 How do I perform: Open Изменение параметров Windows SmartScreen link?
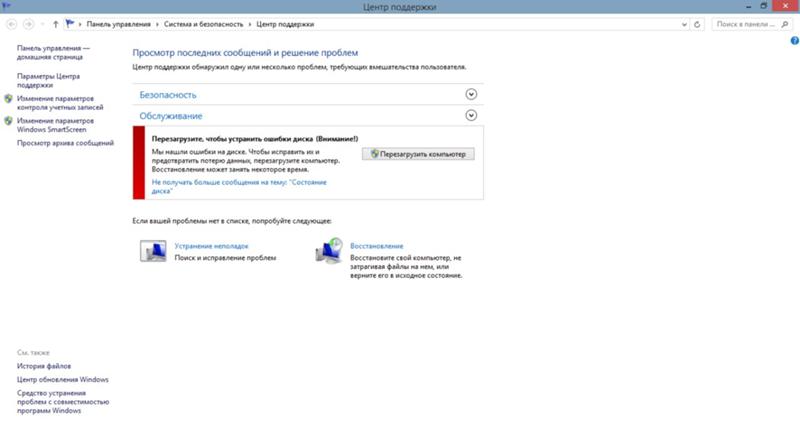(x=56, y=125)
